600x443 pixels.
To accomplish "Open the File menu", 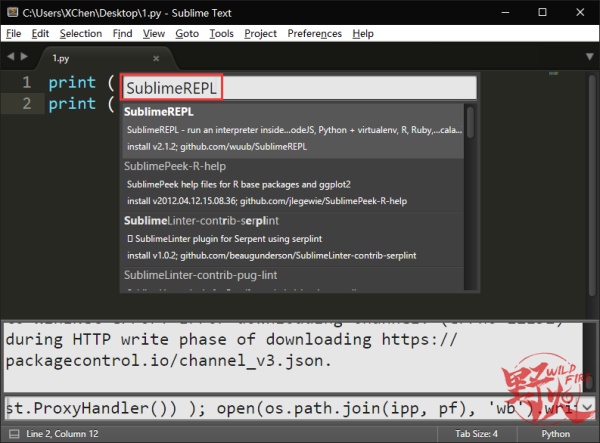I will click(x=13, y=34).
